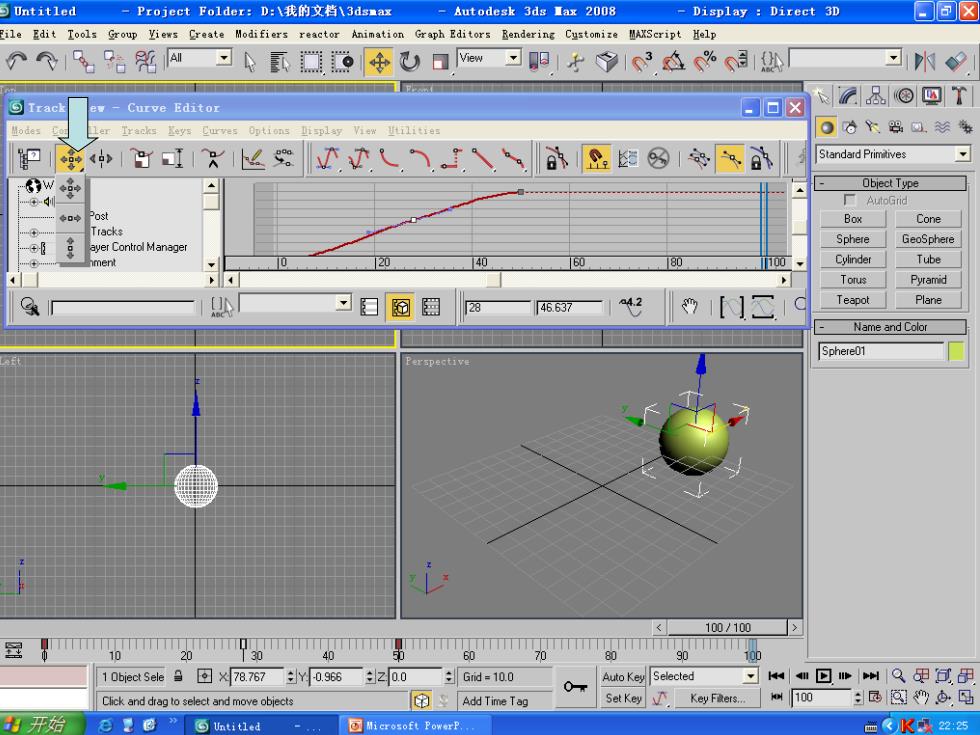
Task: Toggle selection lock padlock in status bar
Action: [178, 676]
